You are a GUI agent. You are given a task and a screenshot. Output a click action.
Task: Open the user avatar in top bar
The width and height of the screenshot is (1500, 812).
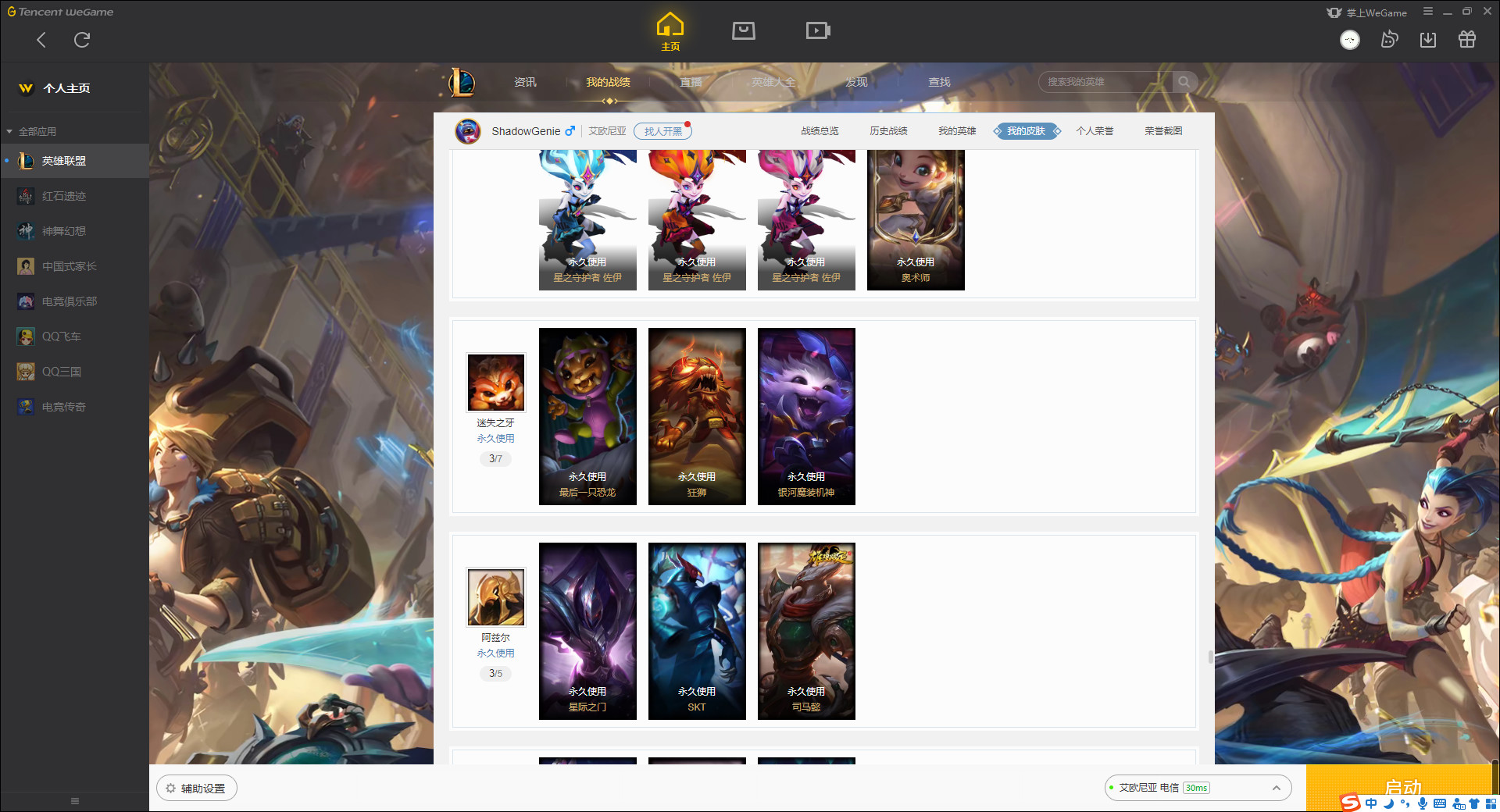[x=1350, y=40]
